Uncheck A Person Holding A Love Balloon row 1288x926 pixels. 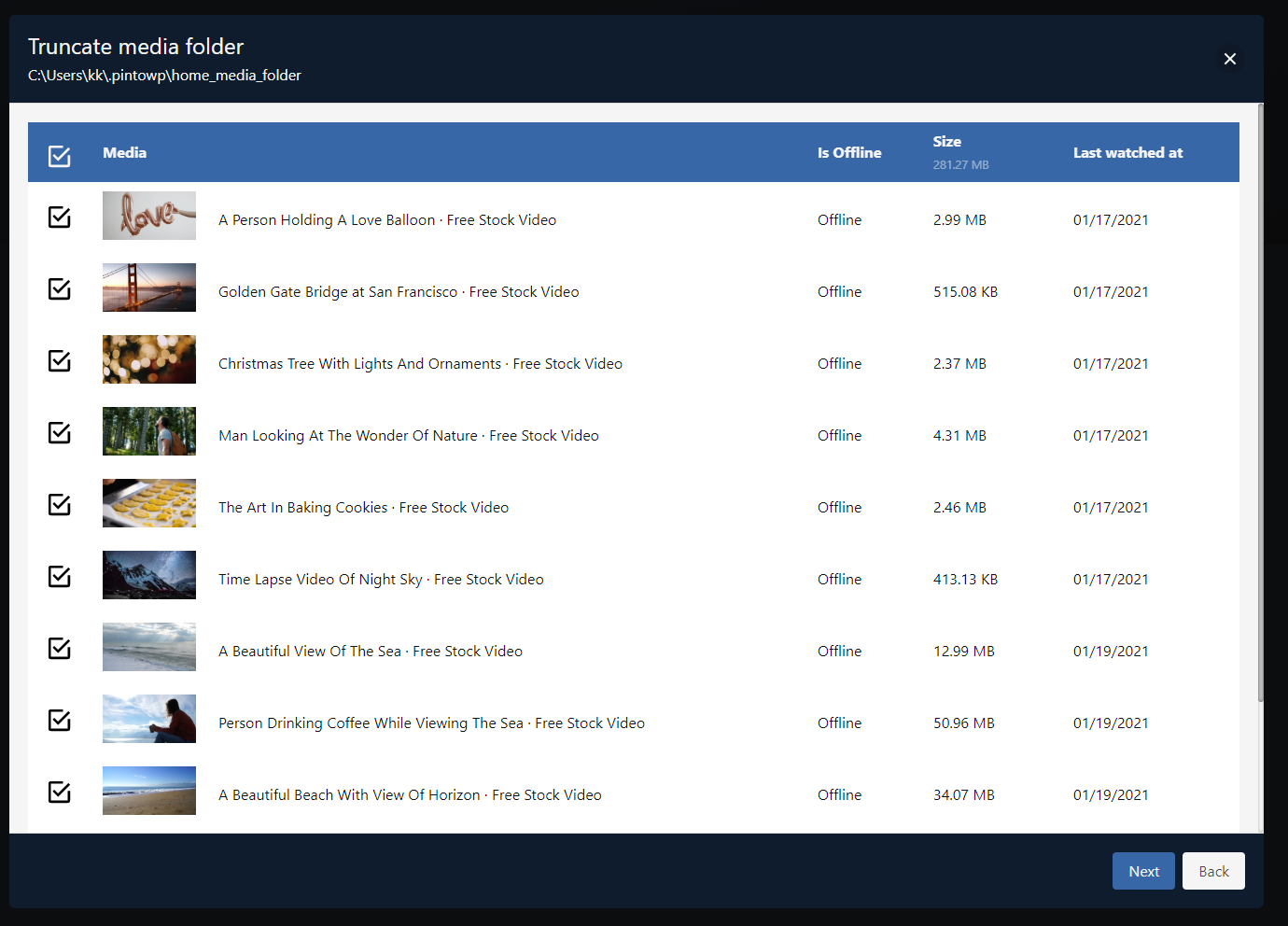[60, 217]
